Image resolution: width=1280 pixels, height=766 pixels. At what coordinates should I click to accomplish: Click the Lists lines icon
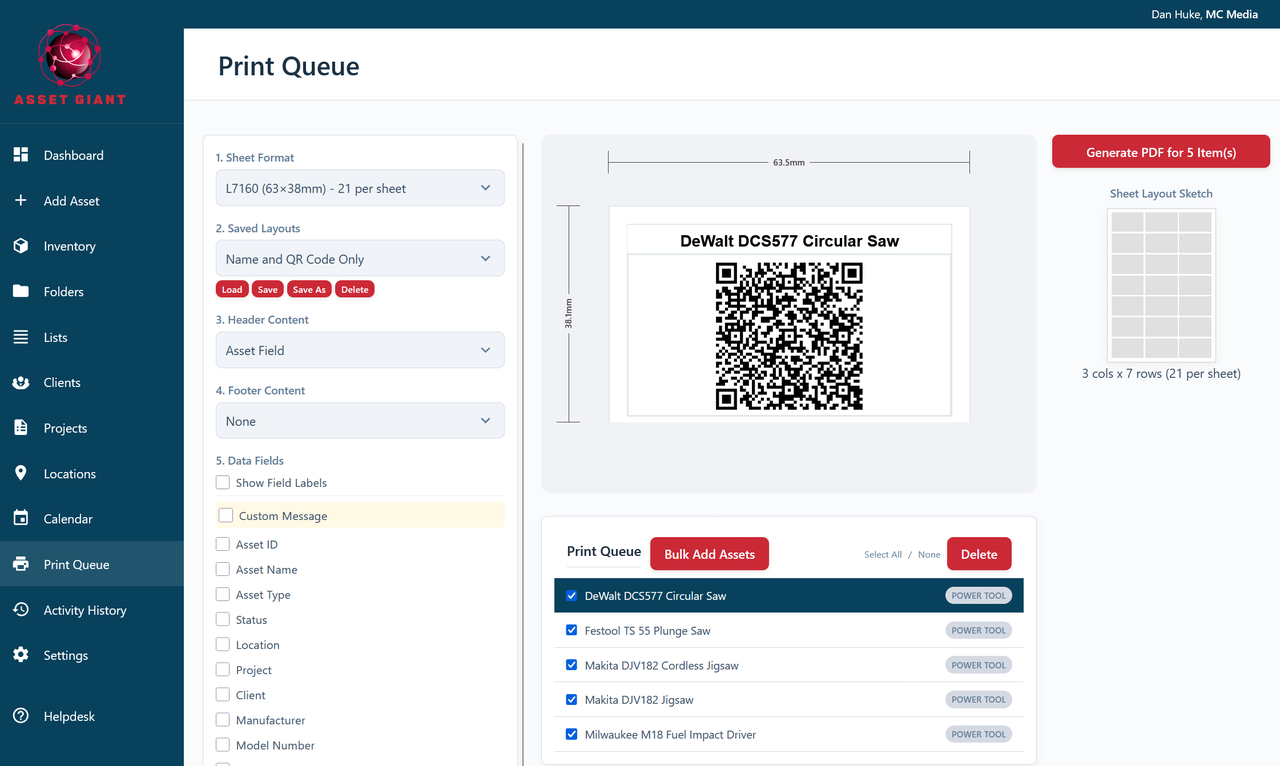pyautogui.click(x=20, y=337)
